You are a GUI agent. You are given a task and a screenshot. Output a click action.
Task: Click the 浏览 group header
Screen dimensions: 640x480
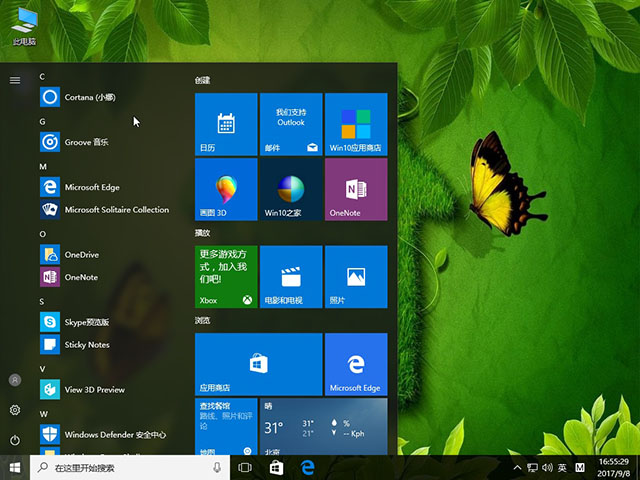[x=202, y=320]
